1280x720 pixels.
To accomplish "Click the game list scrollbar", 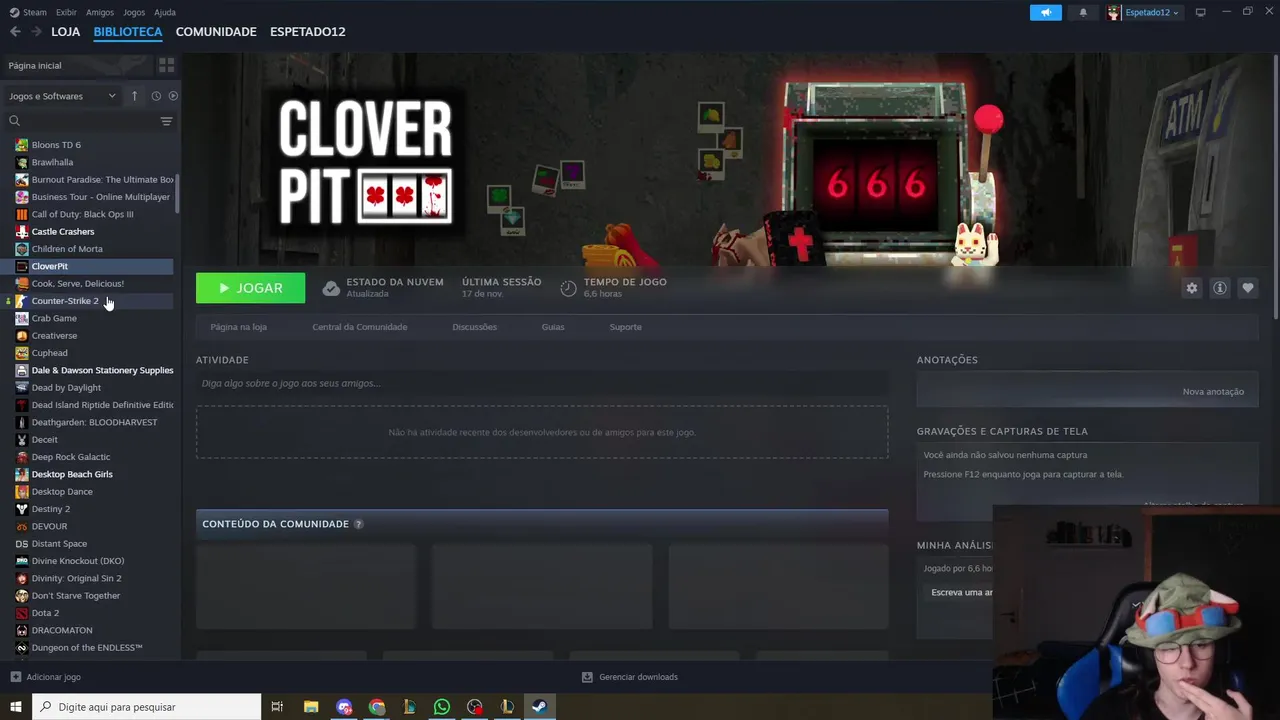I will tap(177, 195).
